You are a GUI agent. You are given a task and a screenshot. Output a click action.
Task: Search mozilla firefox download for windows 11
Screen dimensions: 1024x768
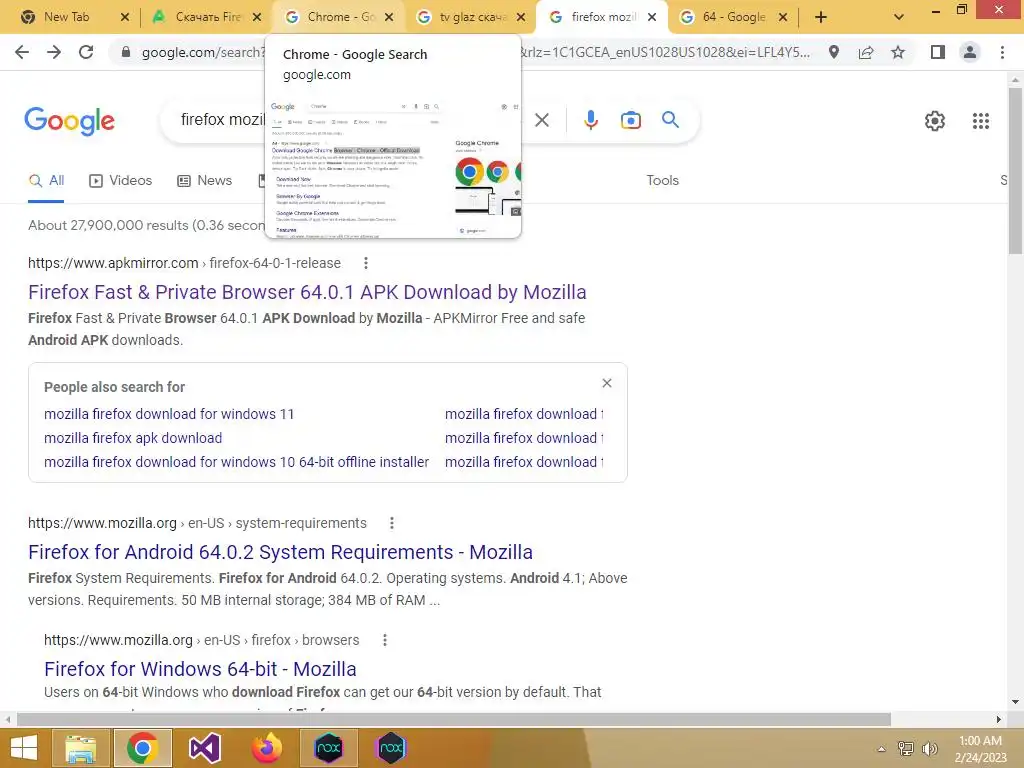(168, 414)
